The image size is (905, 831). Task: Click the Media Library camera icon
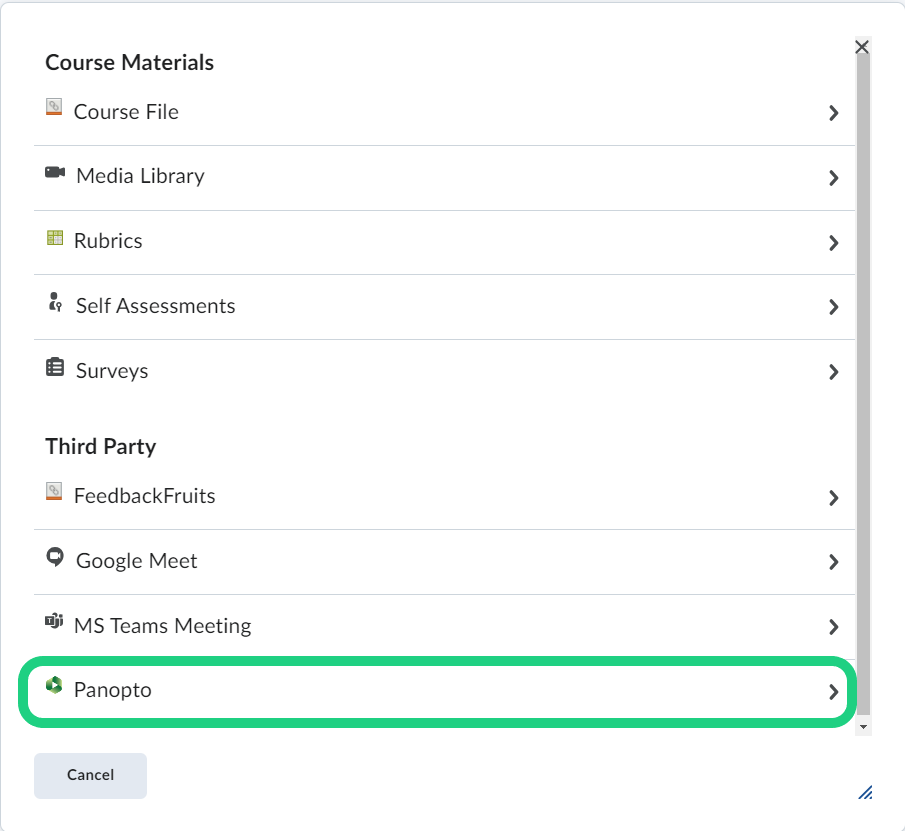click(x=55, y=172)
